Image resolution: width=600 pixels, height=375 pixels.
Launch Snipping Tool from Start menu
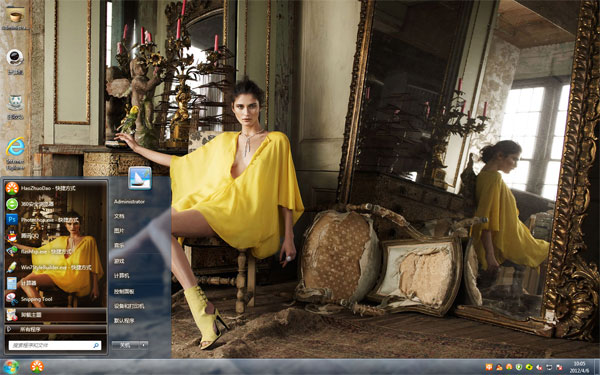(x=12, y=299)
